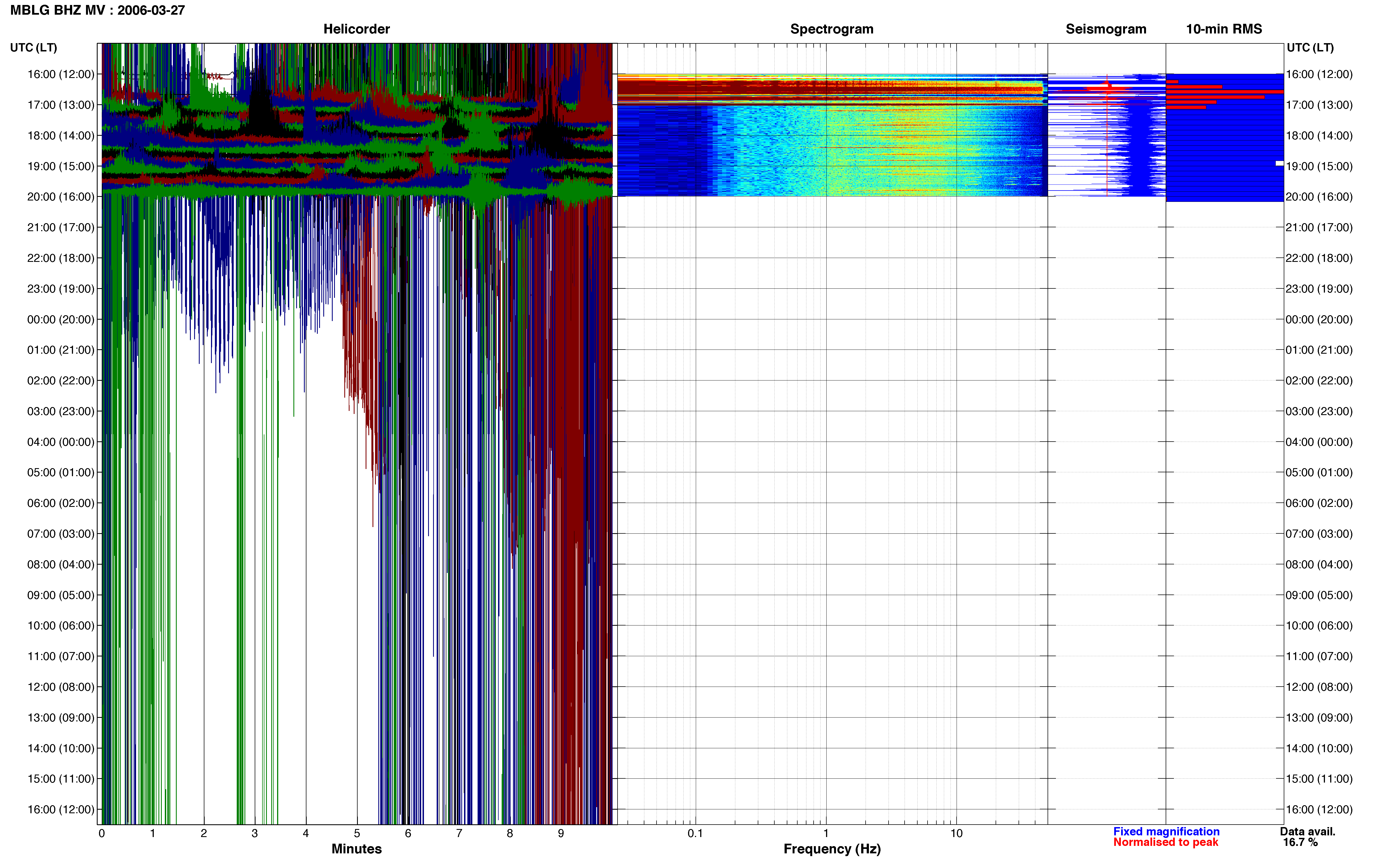
Task: Click the right axis label 21:00 (17:00)
Action: coord(1319,227)
